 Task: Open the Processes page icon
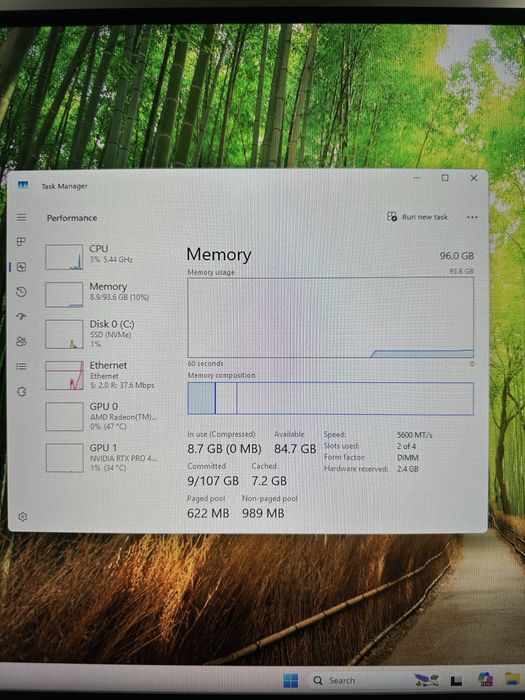[x=21, y=242]
